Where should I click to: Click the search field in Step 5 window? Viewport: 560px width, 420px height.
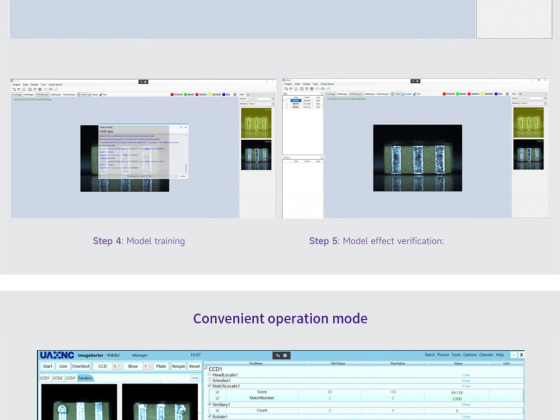pos(531,98)
